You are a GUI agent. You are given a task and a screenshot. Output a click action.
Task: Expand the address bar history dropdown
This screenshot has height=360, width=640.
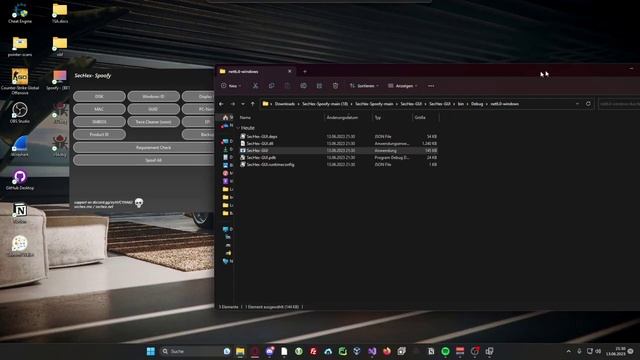click(x=577, y=104)
